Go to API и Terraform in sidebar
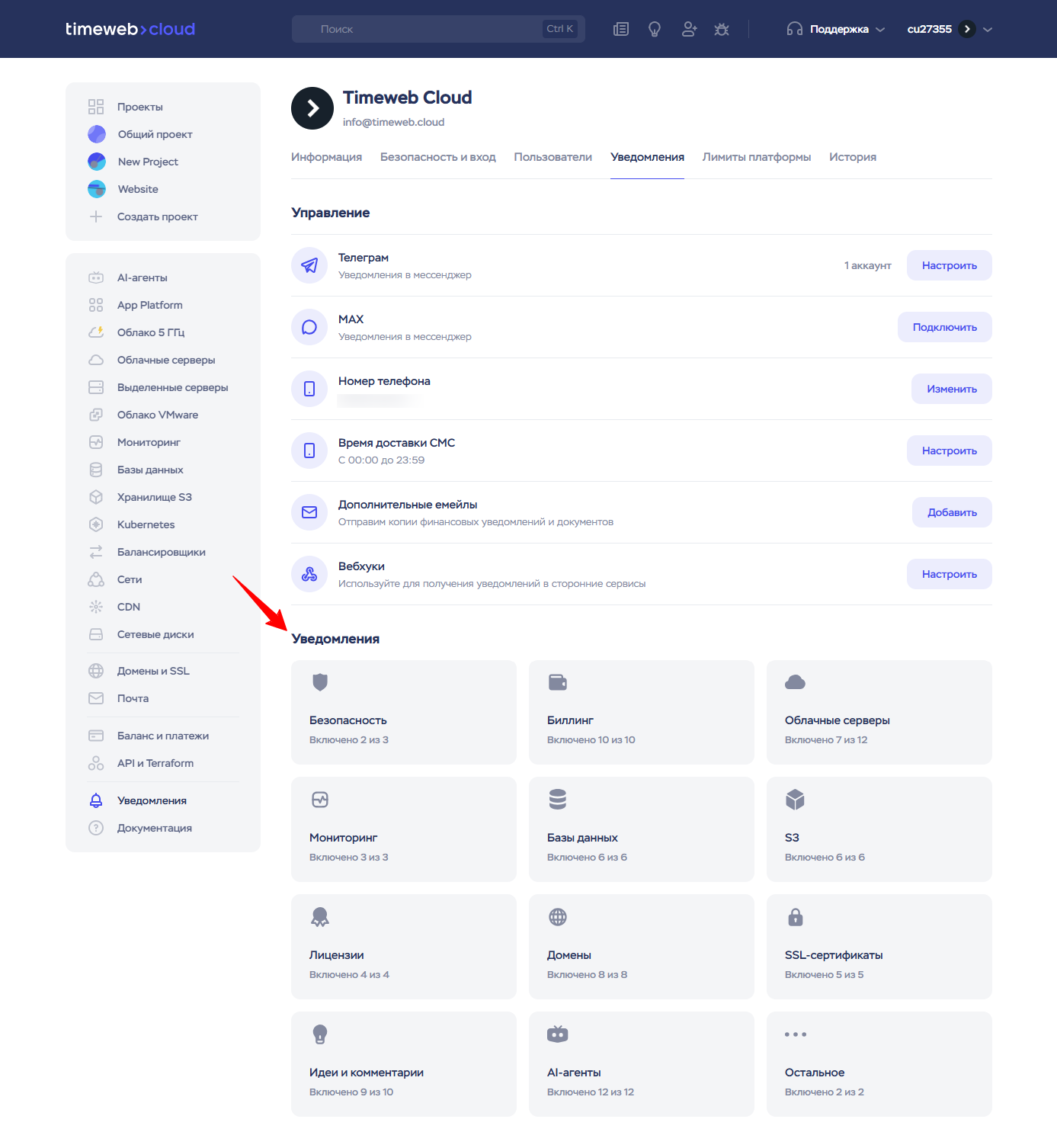Screen dimensions: 1057x1148 (155, 763)
